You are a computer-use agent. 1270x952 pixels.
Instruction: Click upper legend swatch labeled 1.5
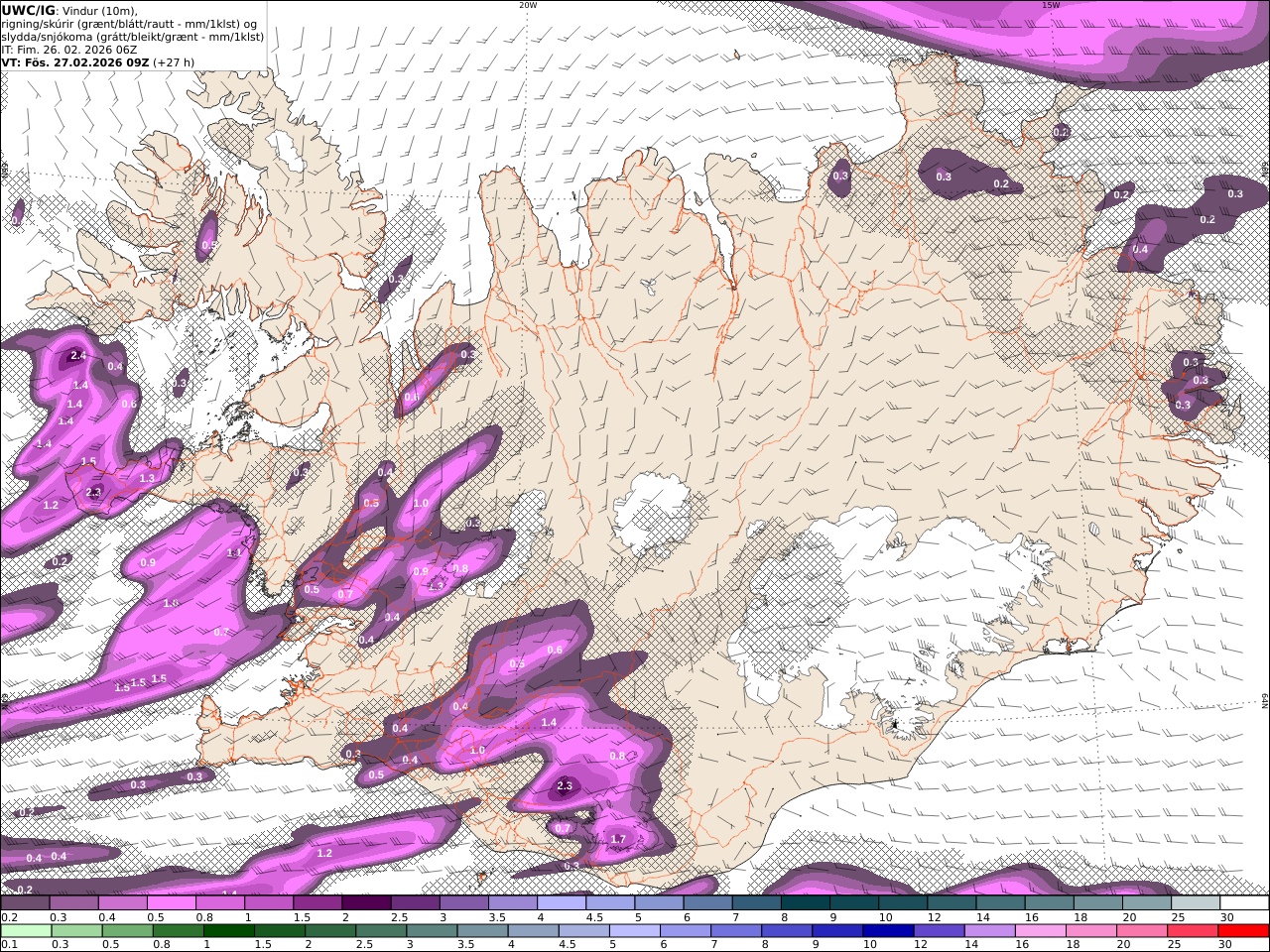click(x=317, y=903)
